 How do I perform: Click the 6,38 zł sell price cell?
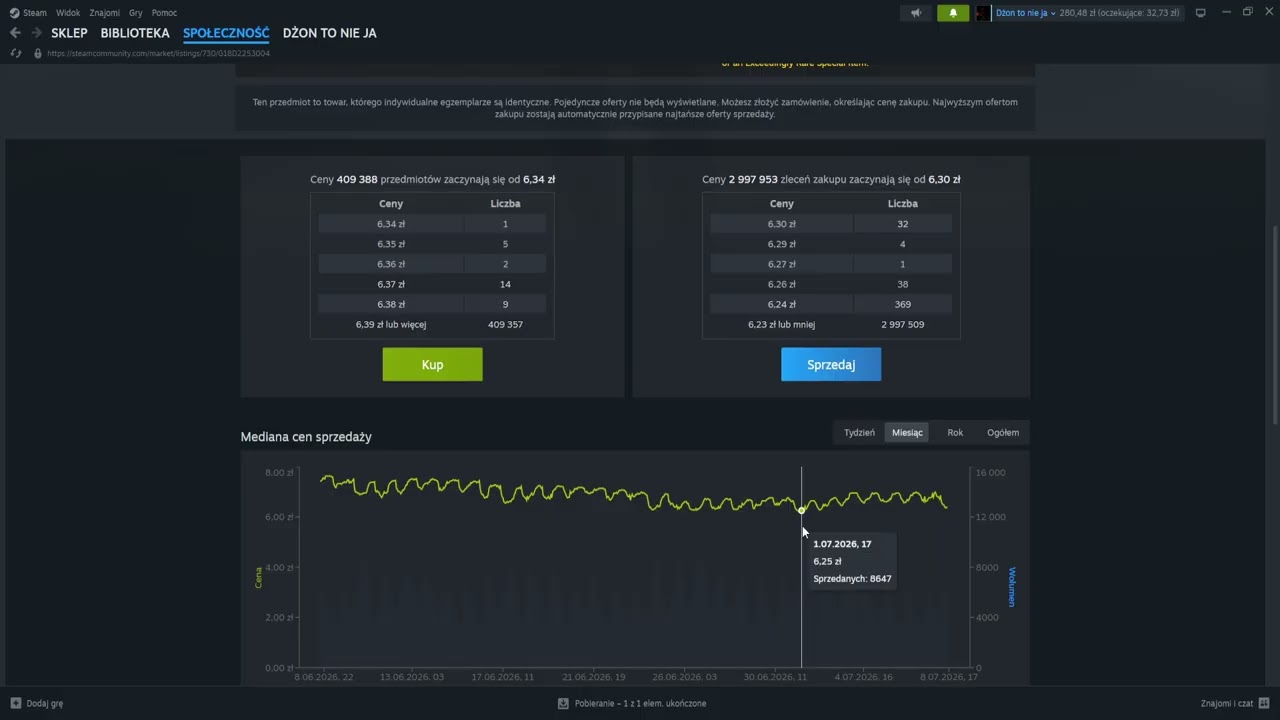(x=391, y=304)
